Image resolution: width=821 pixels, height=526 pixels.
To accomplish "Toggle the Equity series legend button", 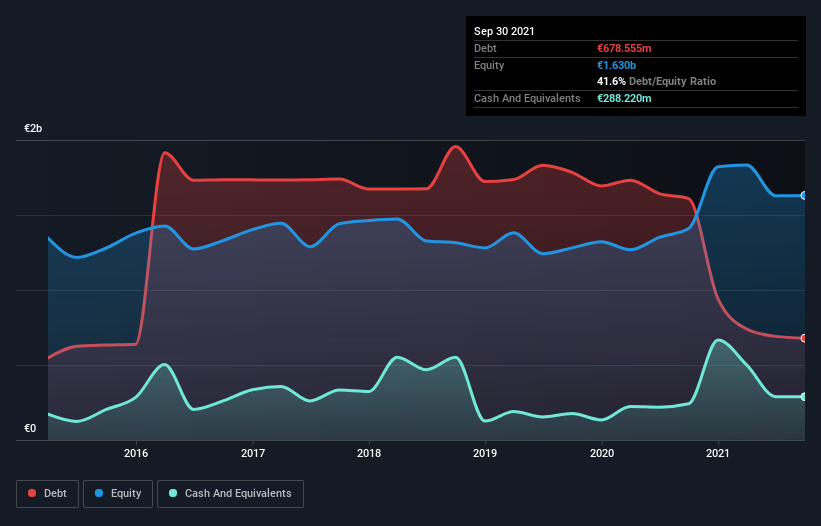I will [x=118, y=494].
